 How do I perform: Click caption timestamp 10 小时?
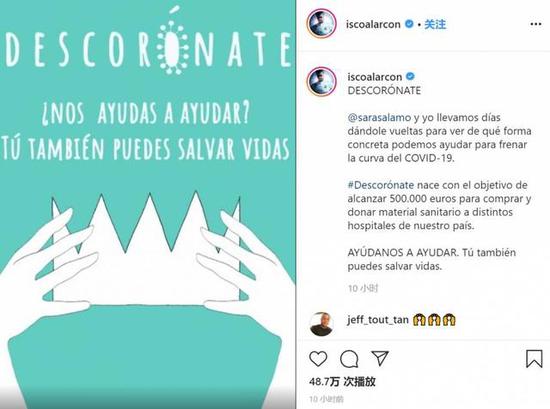[363, 288]
